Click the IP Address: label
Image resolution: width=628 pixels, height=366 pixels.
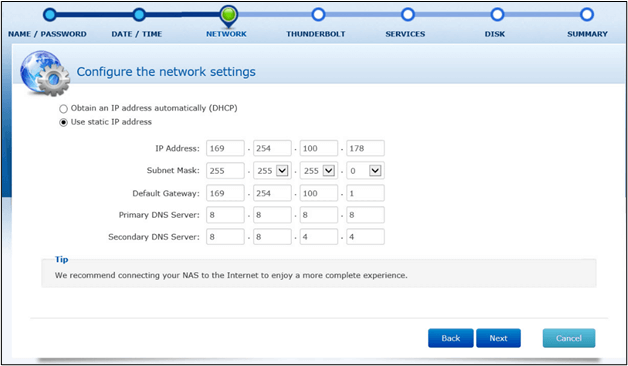[177, 149]
